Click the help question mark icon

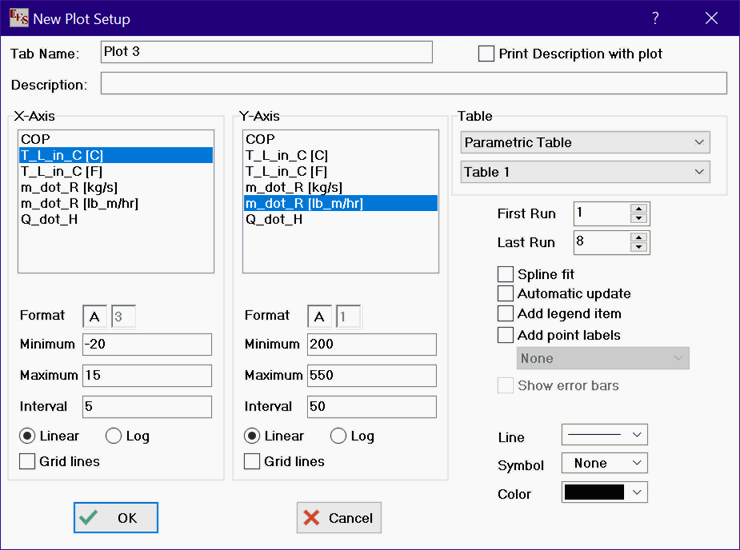coord(655,19)
